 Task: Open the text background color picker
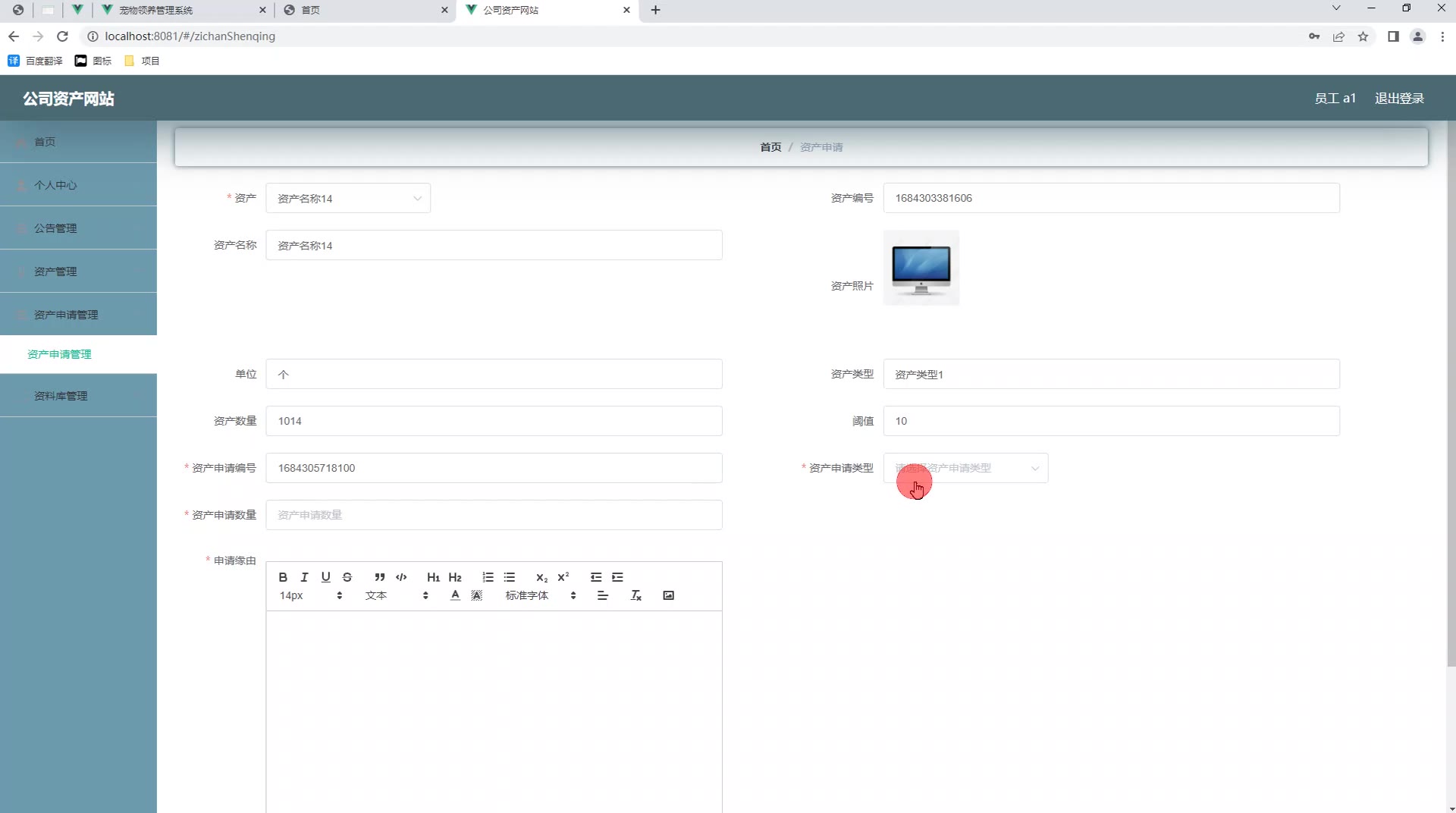pos(476,595)
